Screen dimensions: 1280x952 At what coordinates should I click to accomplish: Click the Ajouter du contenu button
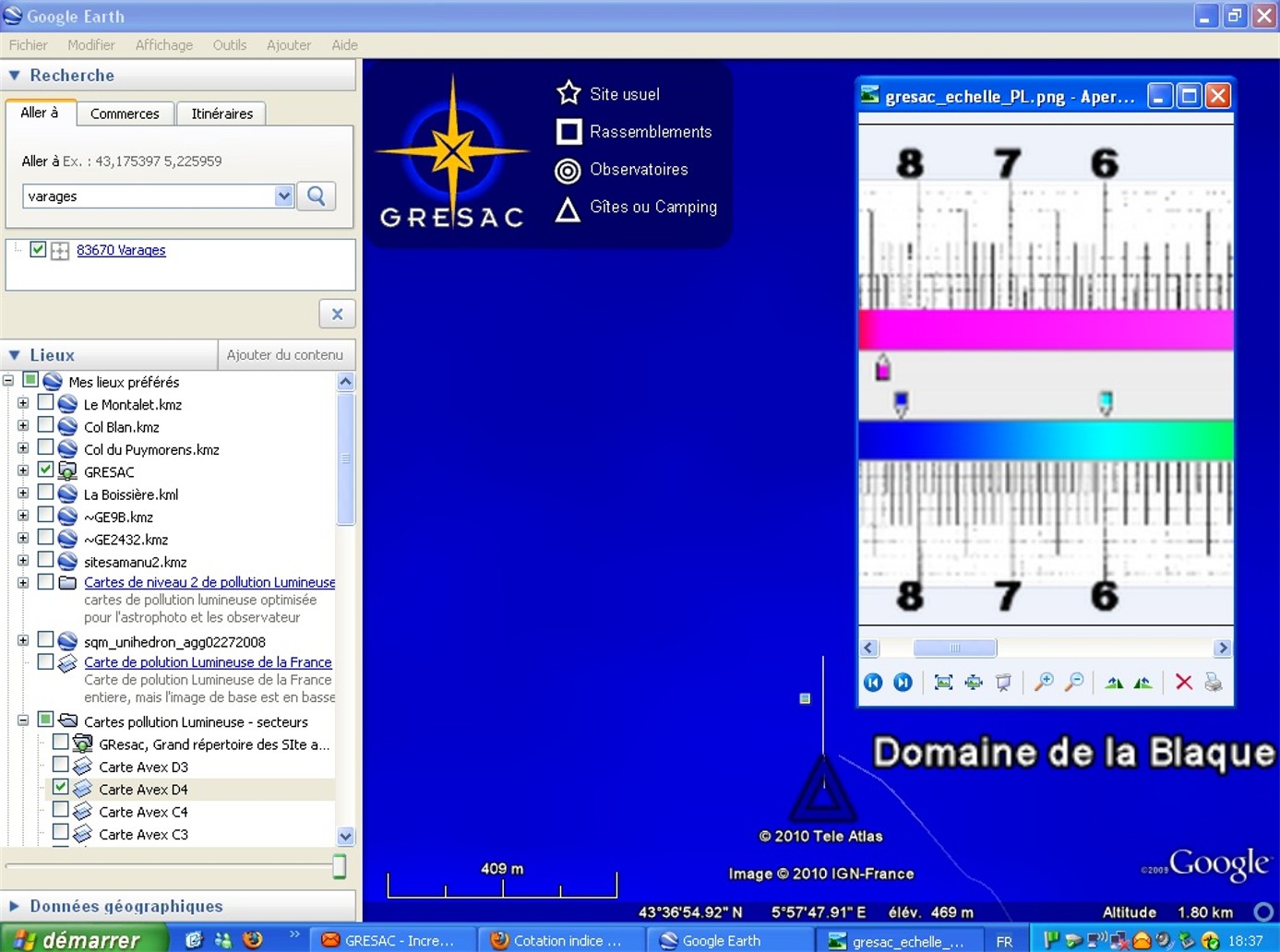click(x=285, y=355)
